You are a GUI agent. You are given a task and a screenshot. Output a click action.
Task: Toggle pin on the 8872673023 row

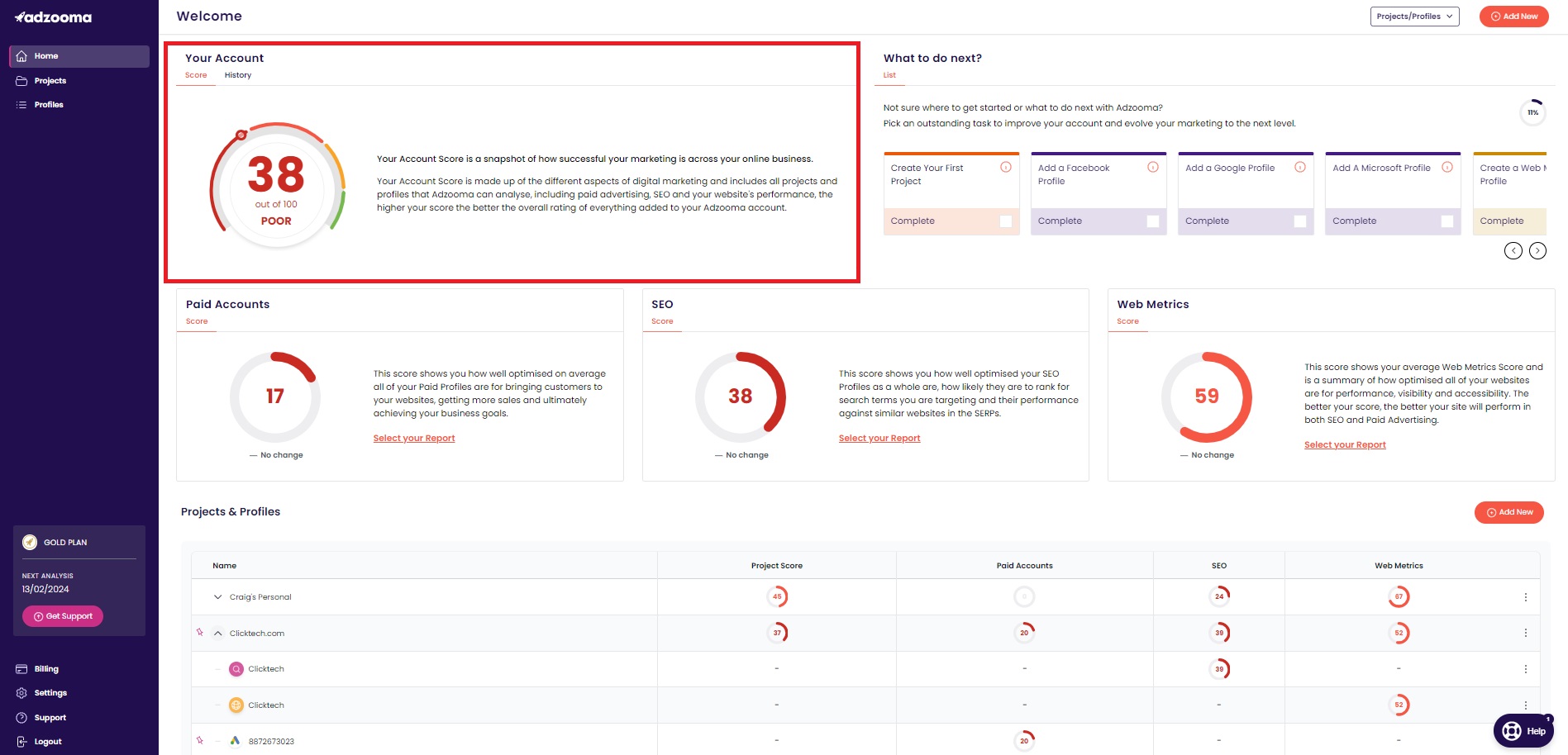tap(200, 741)
